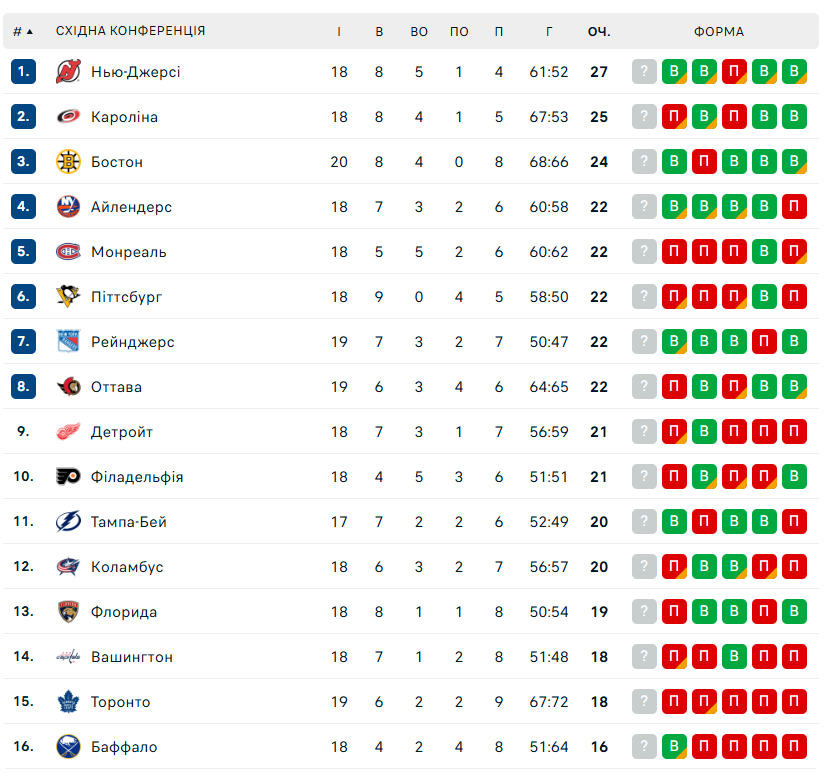Sort table by the # rank column
Screen dimensions: 824x781
[x=22, y=31]
